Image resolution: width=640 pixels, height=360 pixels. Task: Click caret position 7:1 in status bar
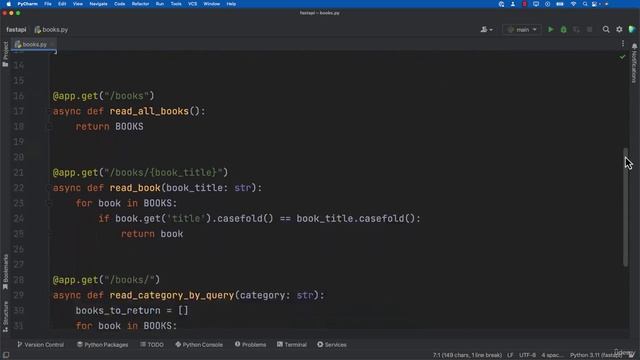click(x=467, y=355)
